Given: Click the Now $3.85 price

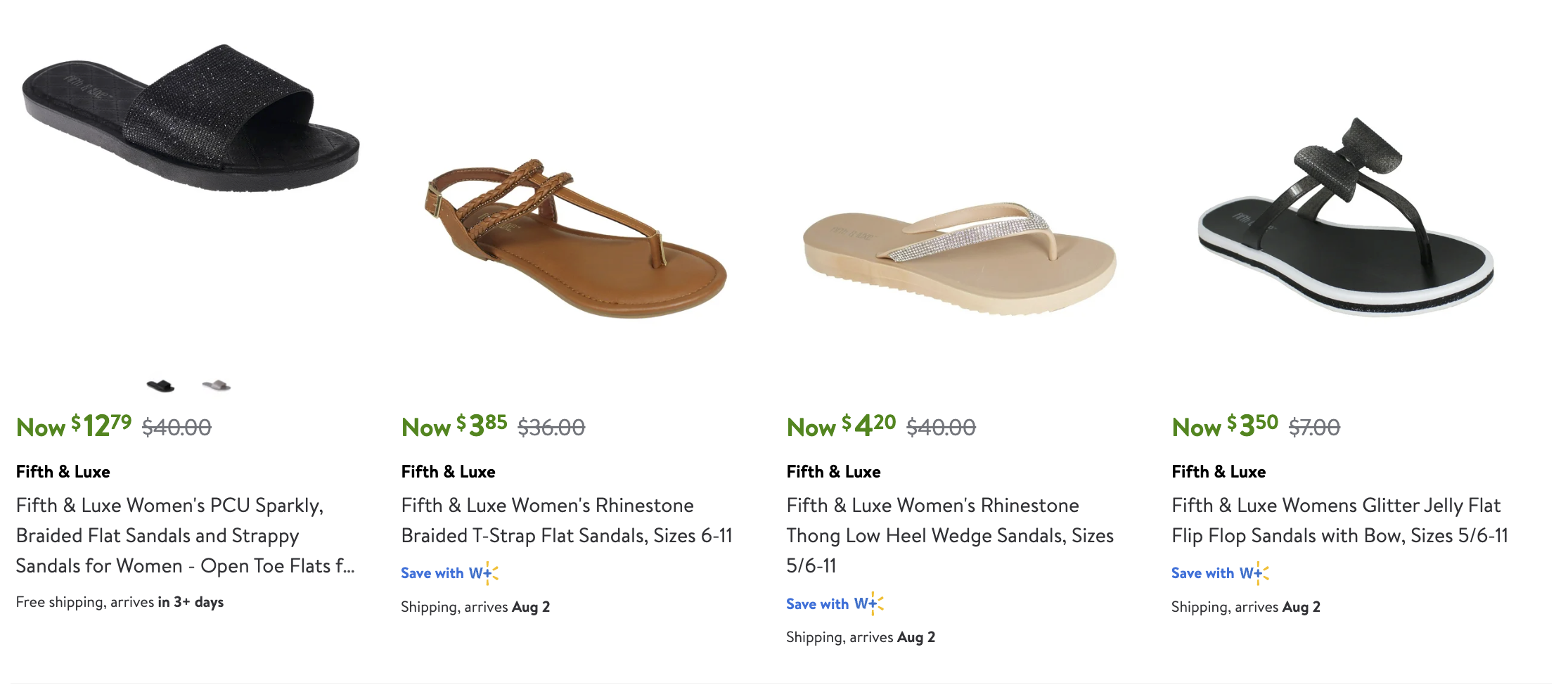Looking at the screenshot, I should point(454,426).
